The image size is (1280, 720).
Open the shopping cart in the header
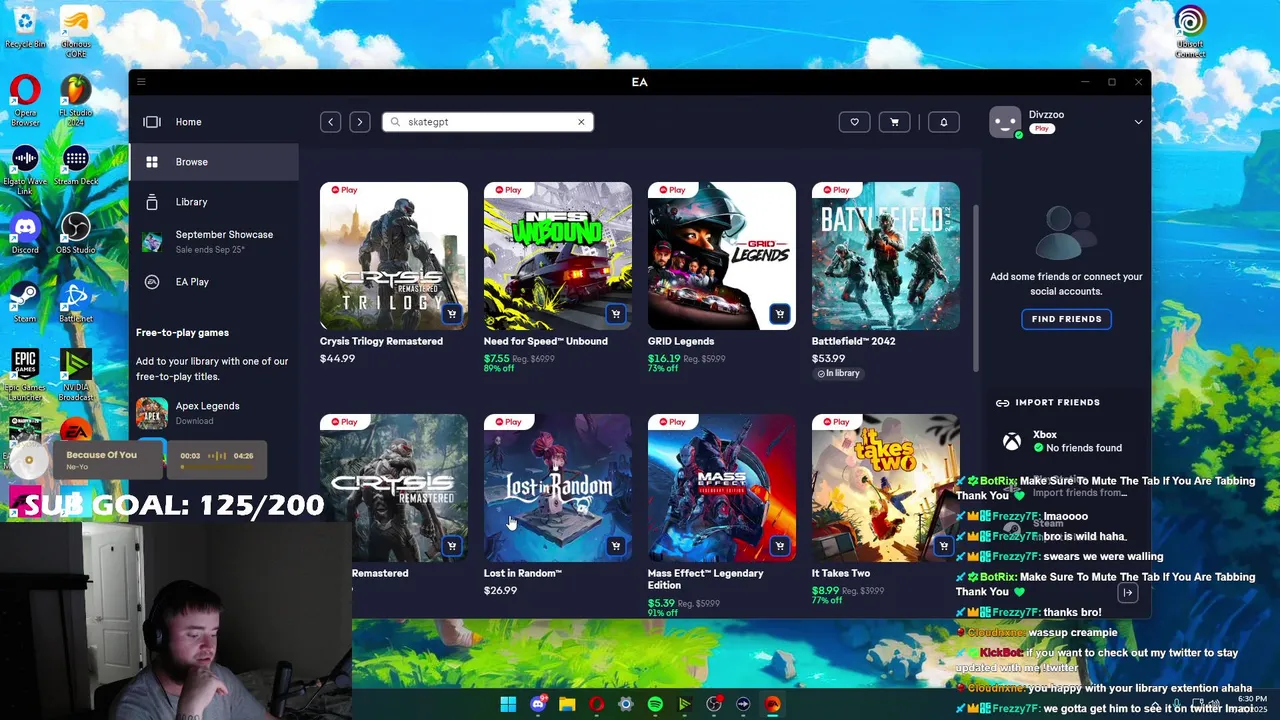pyautogui.click(x=894, y=122)
